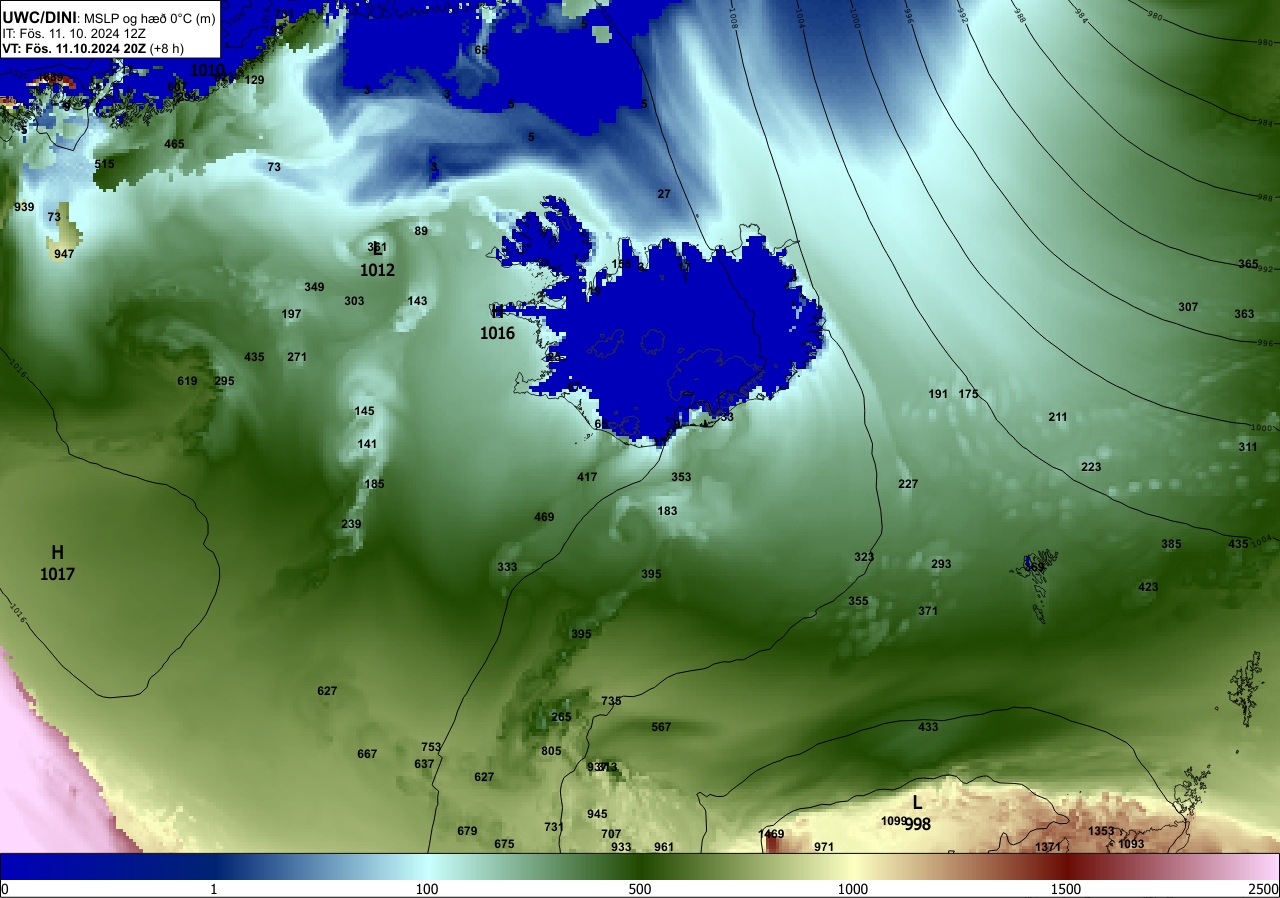Click the height value 353

pyautogui.click(x=681, y=477)
